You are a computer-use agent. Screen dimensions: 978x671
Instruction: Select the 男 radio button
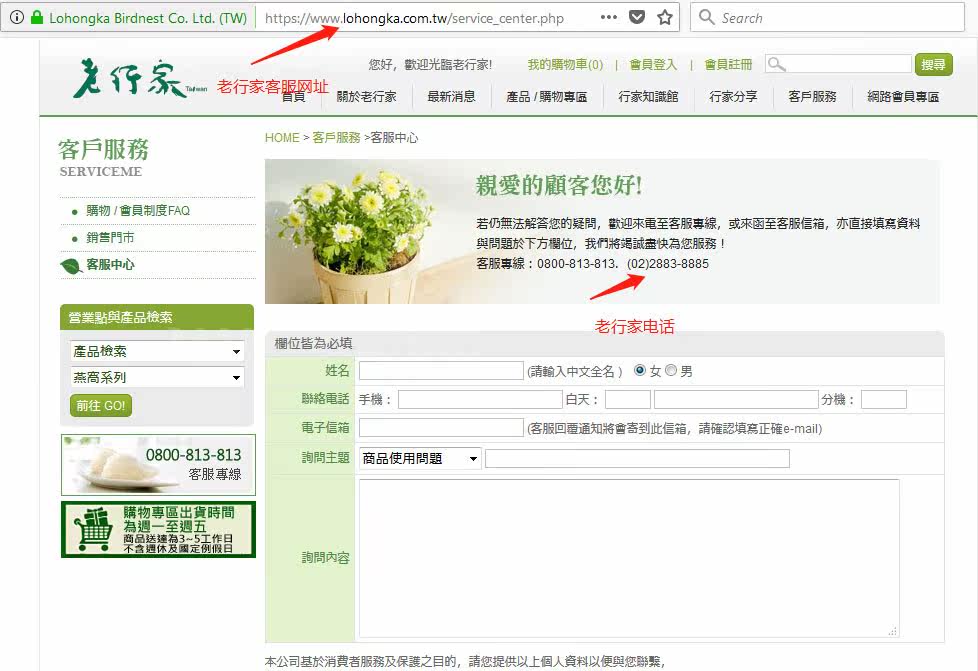tap(671, 370)
